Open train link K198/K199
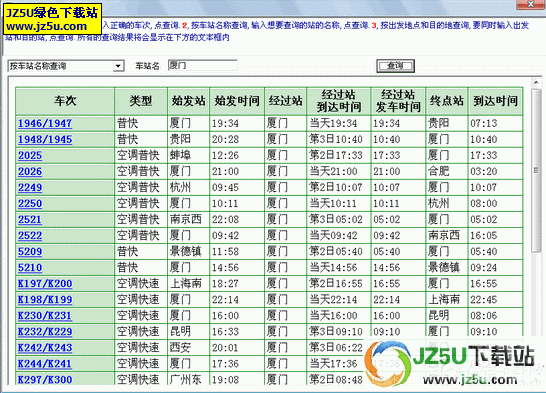 coord(45,299)
